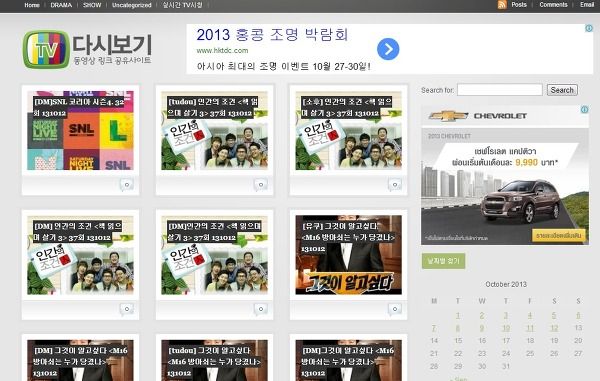Select October 6 in the calendar
The image size is (600, 381).
[578, 316]
